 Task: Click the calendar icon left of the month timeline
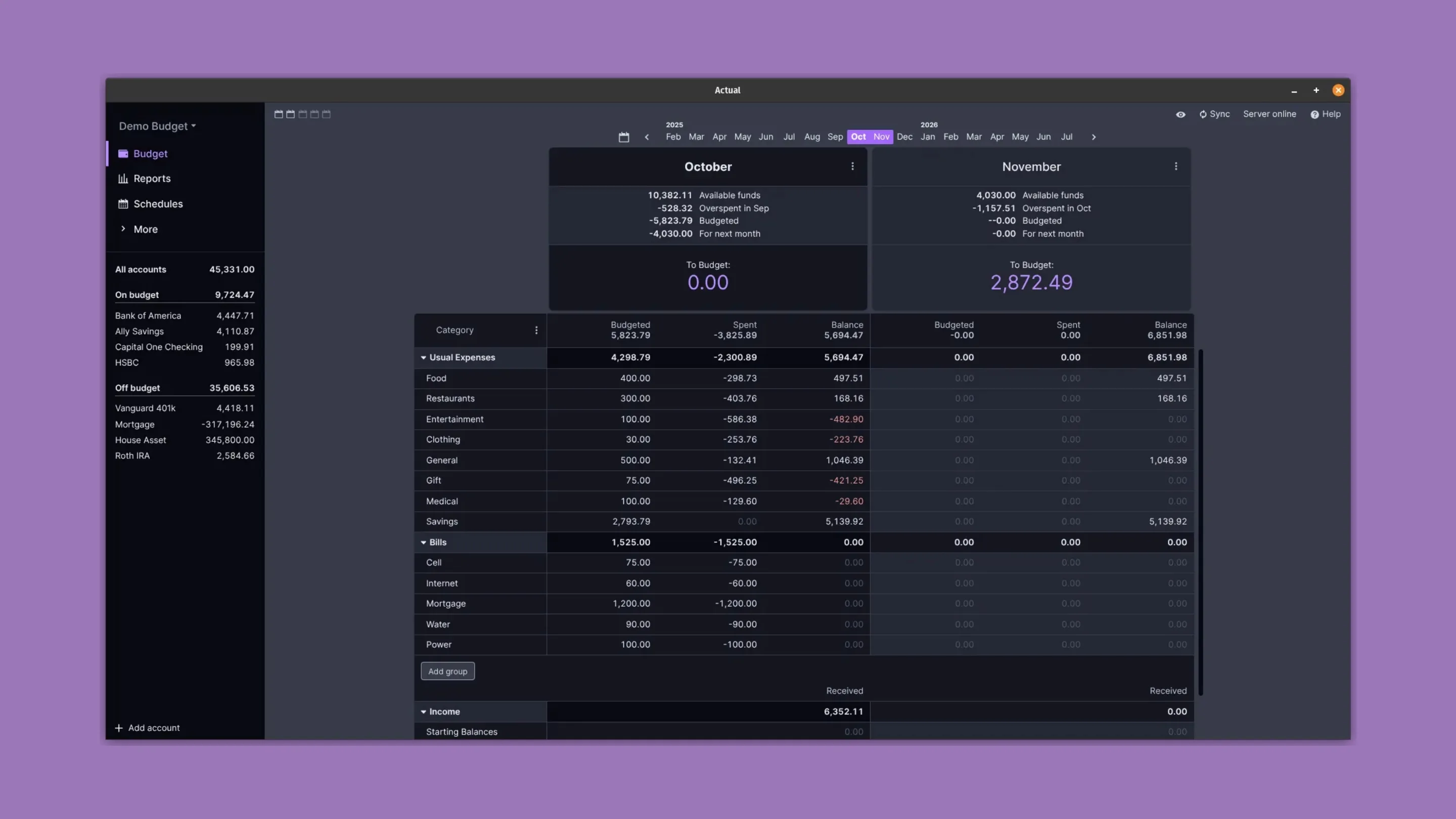pyautogui.click(x=623, y=137)
